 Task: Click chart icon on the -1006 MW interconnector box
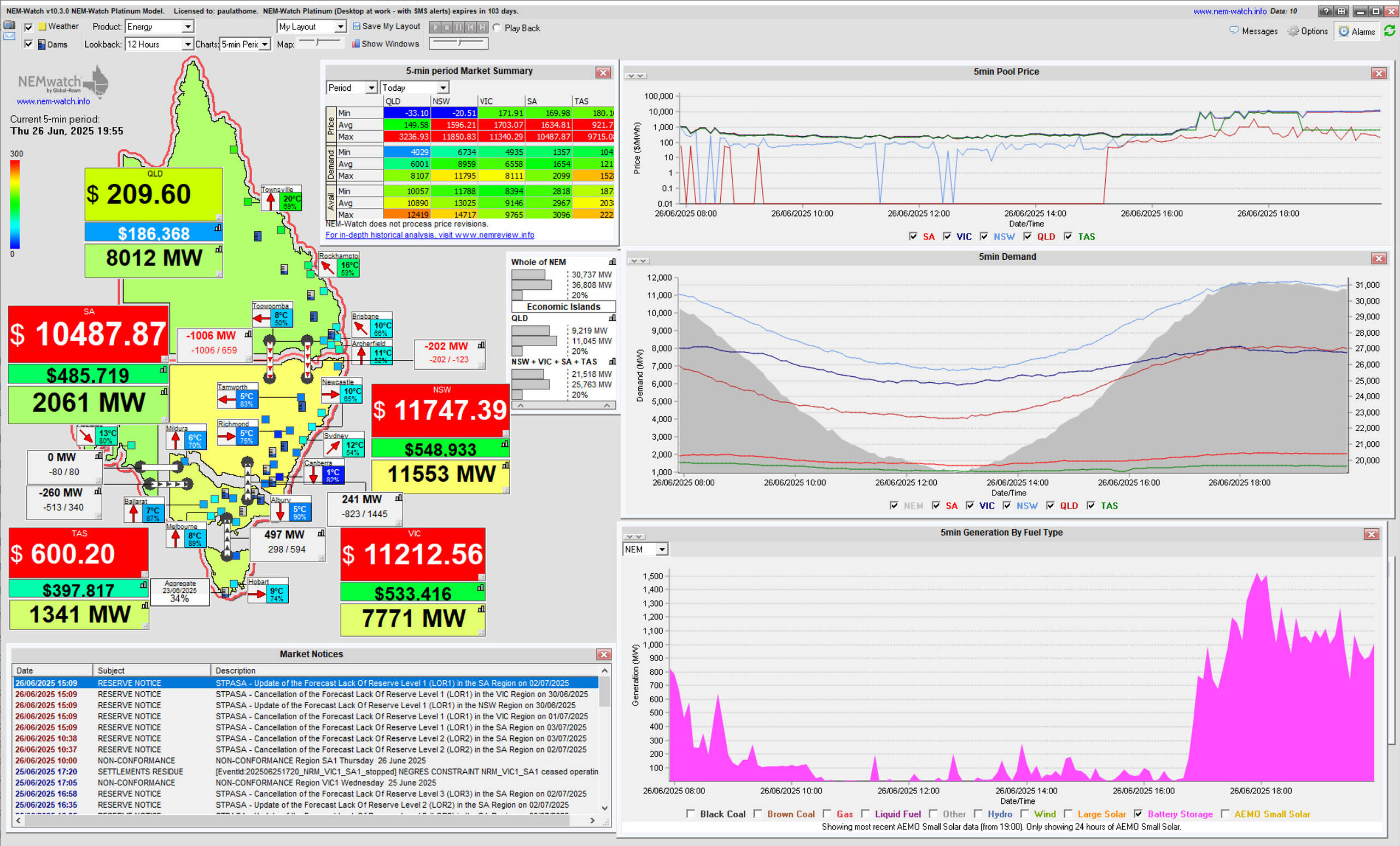[x=248, y=335]
